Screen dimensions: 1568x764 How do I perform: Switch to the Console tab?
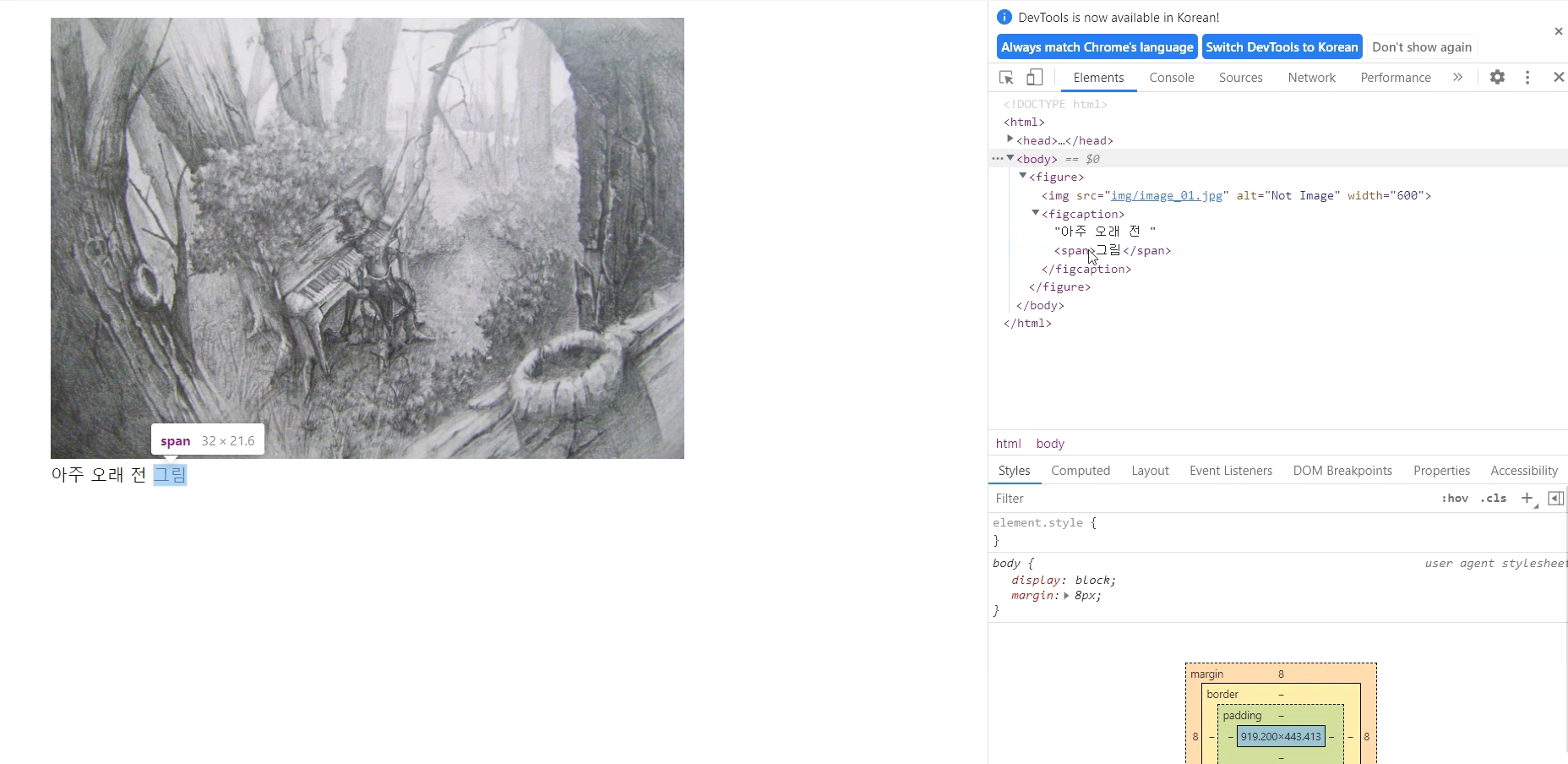coord(1172,78)
